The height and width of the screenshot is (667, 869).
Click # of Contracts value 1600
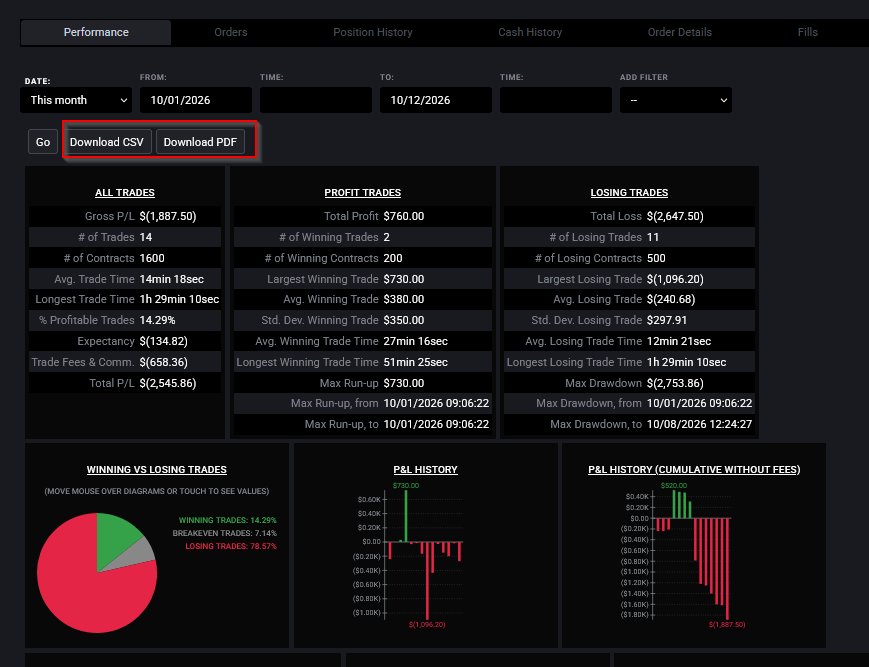152,258
